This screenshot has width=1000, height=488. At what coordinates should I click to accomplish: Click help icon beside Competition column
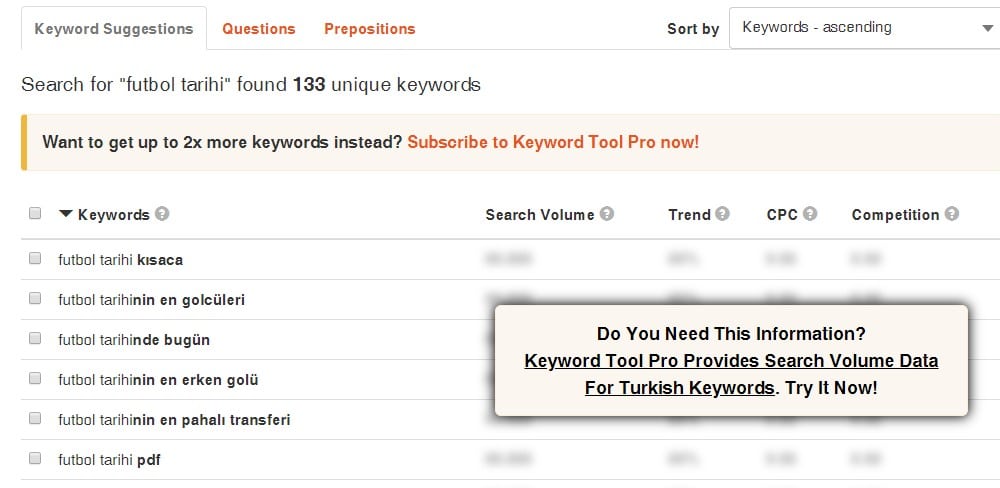(952, 214)
